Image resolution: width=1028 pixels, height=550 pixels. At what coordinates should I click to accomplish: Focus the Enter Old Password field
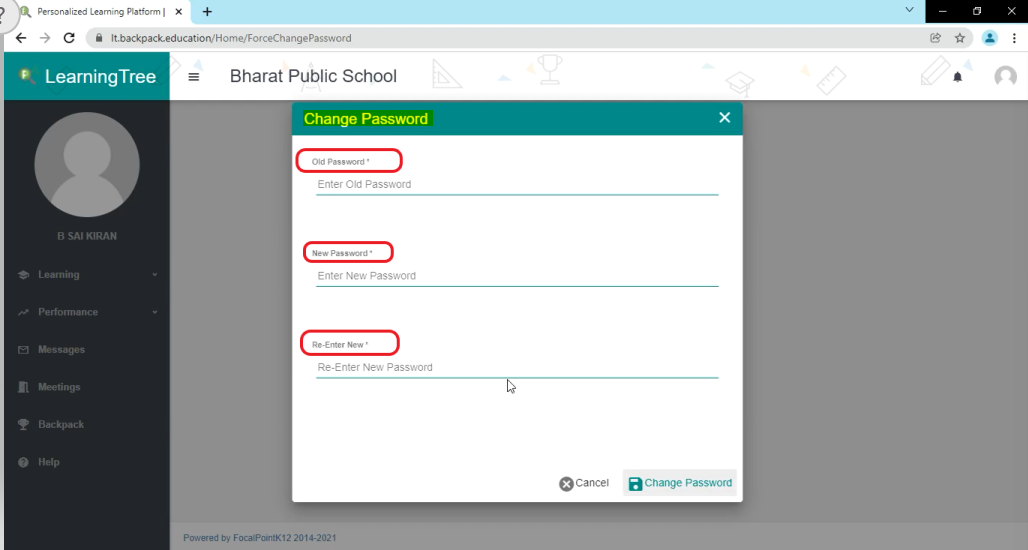[516, 185]
